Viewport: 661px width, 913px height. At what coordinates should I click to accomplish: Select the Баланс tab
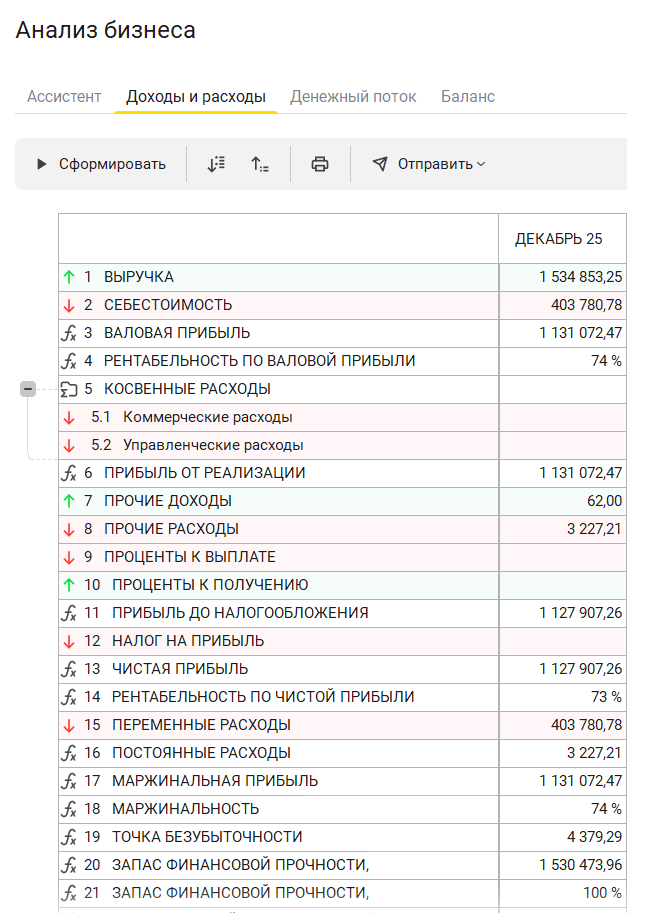(x=468, y=97)
